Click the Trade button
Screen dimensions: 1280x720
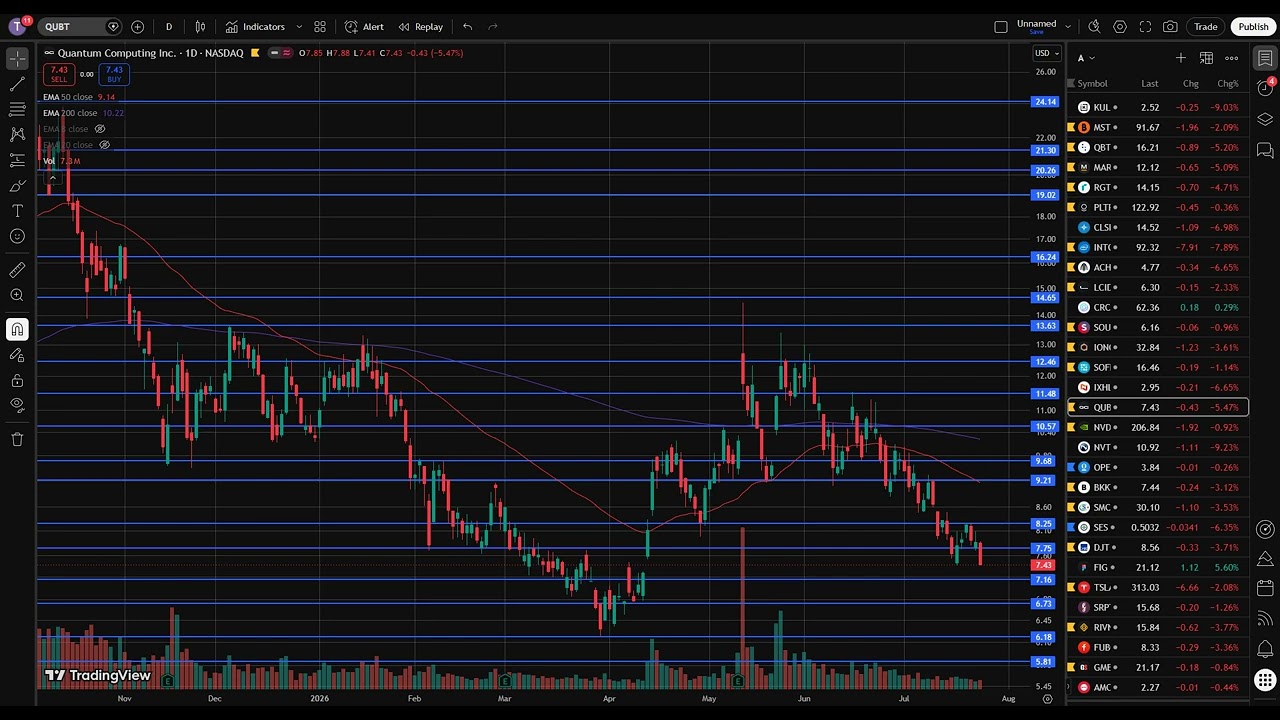point(1206,27)
